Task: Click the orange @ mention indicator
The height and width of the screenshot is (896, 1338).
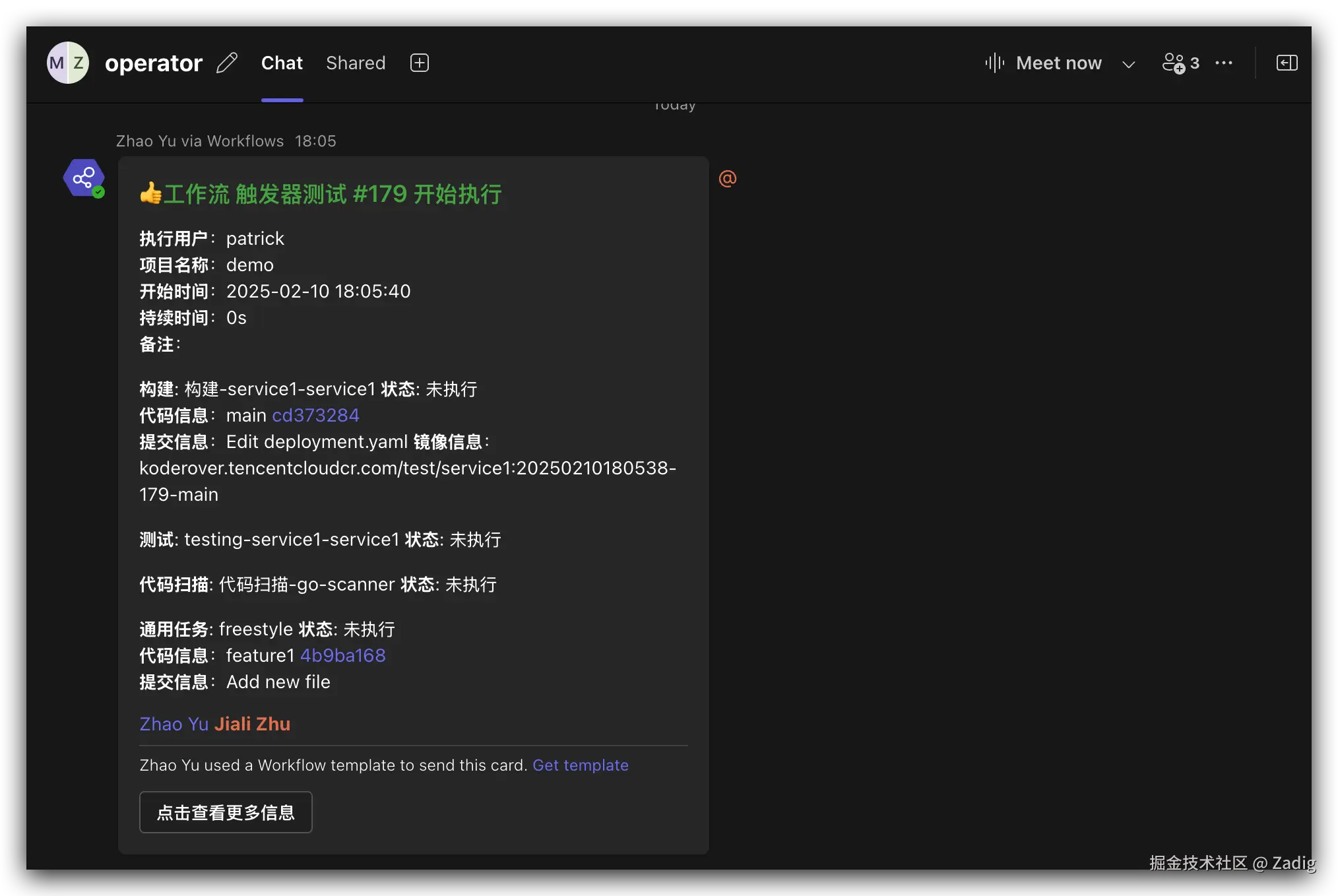Action: point(728,179)
